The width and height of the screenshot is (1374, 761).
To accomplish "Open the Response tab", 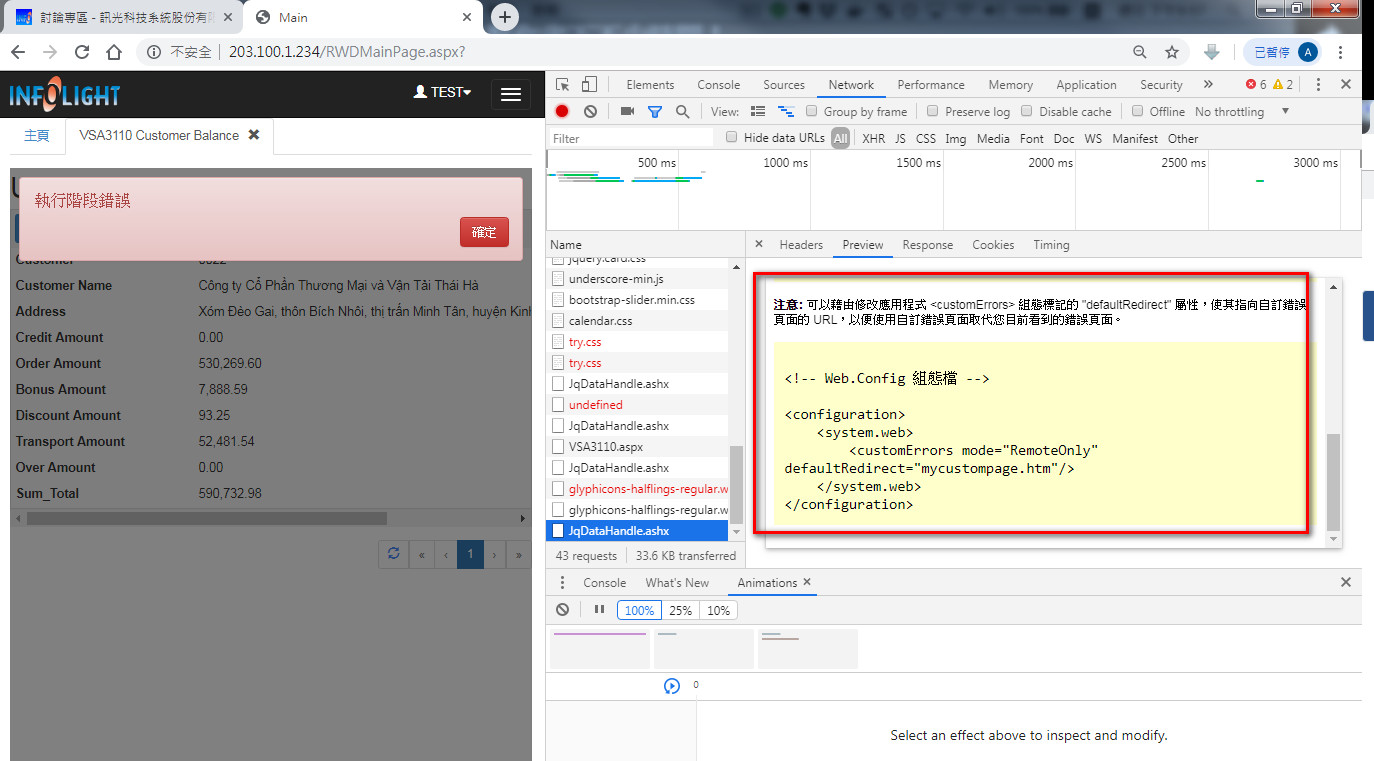I will 928,244.
